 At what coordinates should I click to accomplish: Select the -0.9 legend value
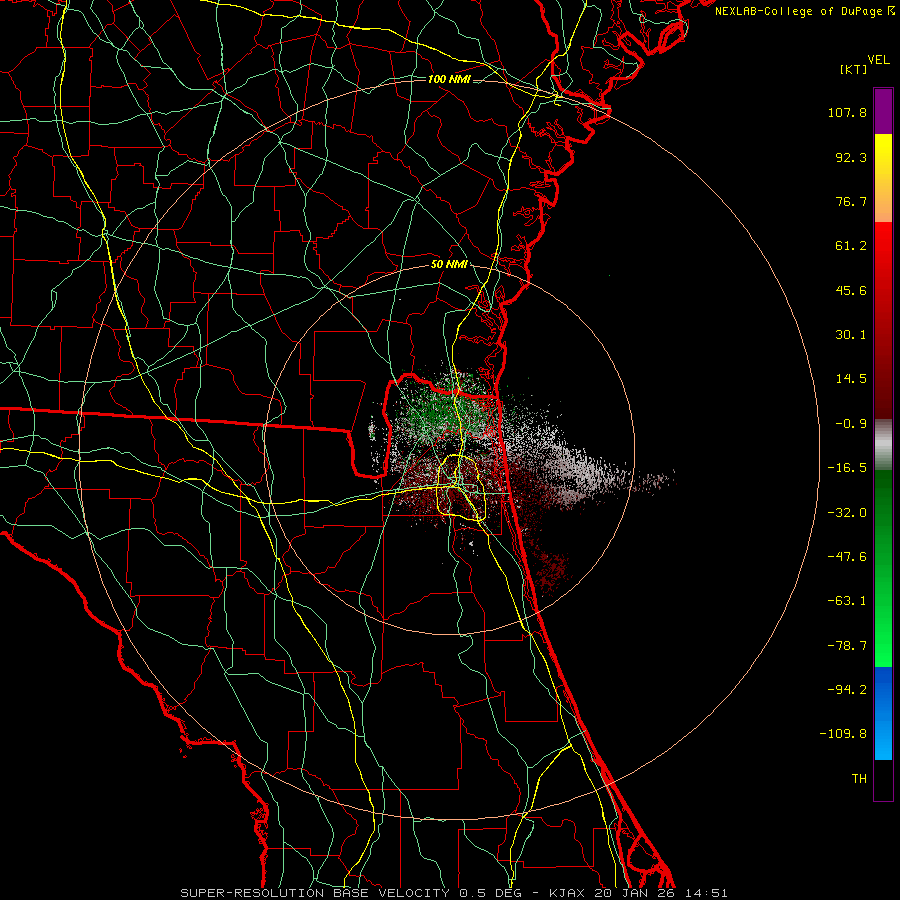point(851,424)
